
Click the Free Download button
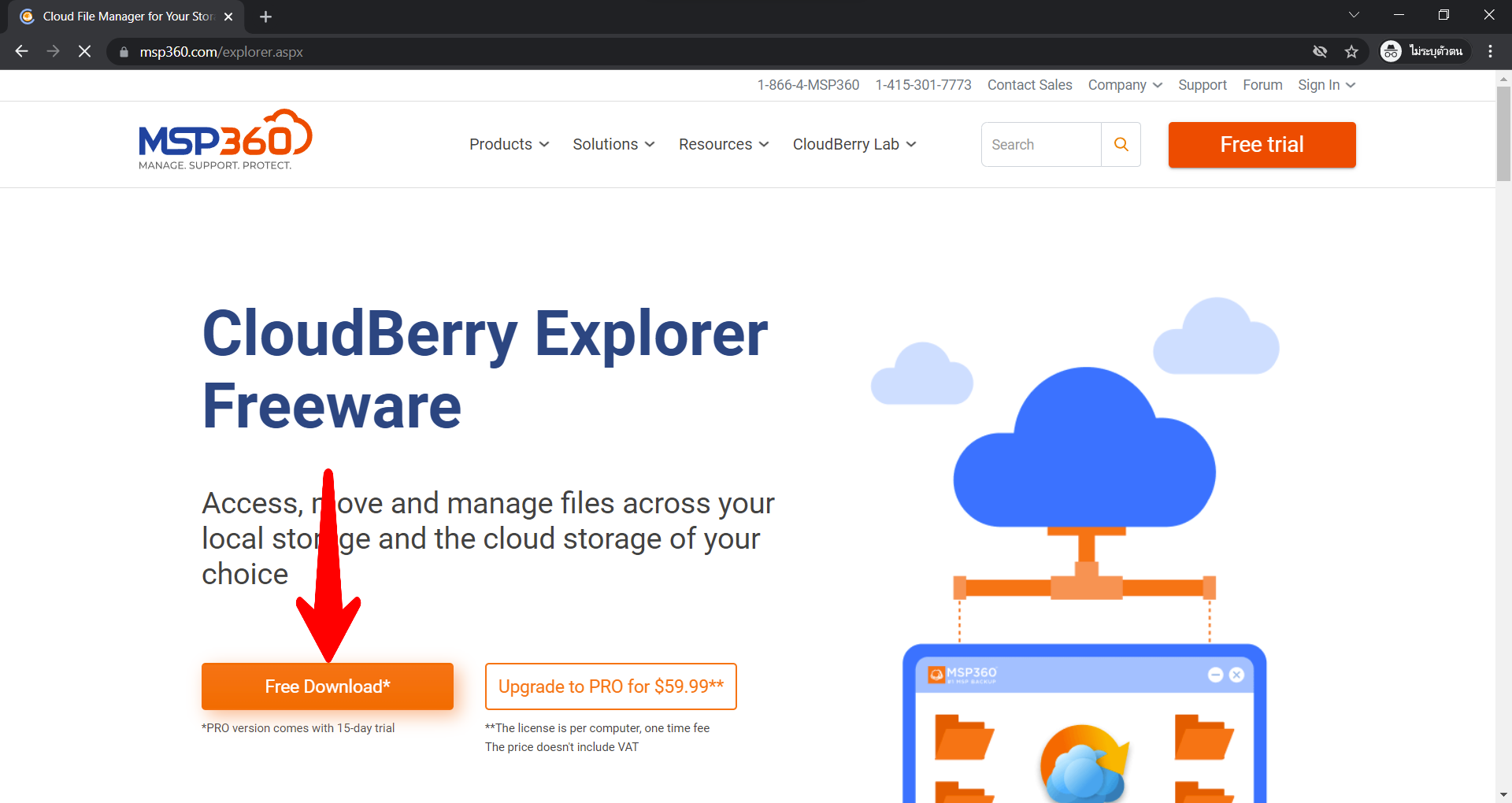pos(328,686)
